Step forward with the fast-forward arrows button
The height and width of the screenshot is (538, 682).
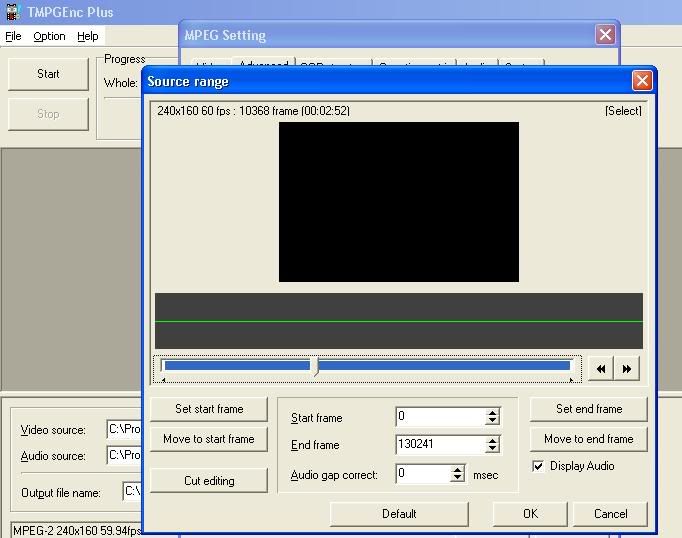pos(627,369)
